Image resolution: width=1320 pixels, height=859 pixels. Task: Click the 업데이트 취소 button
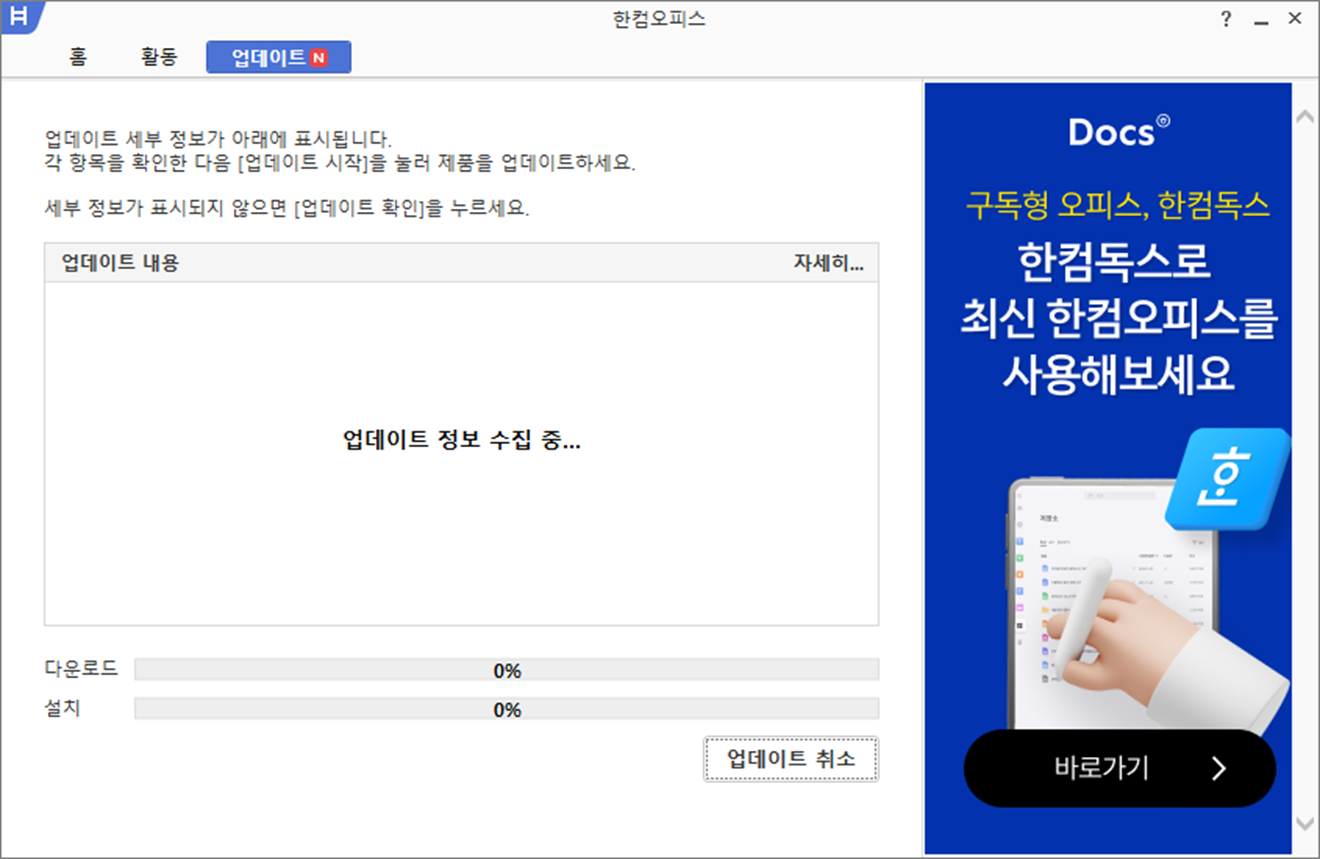(x=791, y=759)
